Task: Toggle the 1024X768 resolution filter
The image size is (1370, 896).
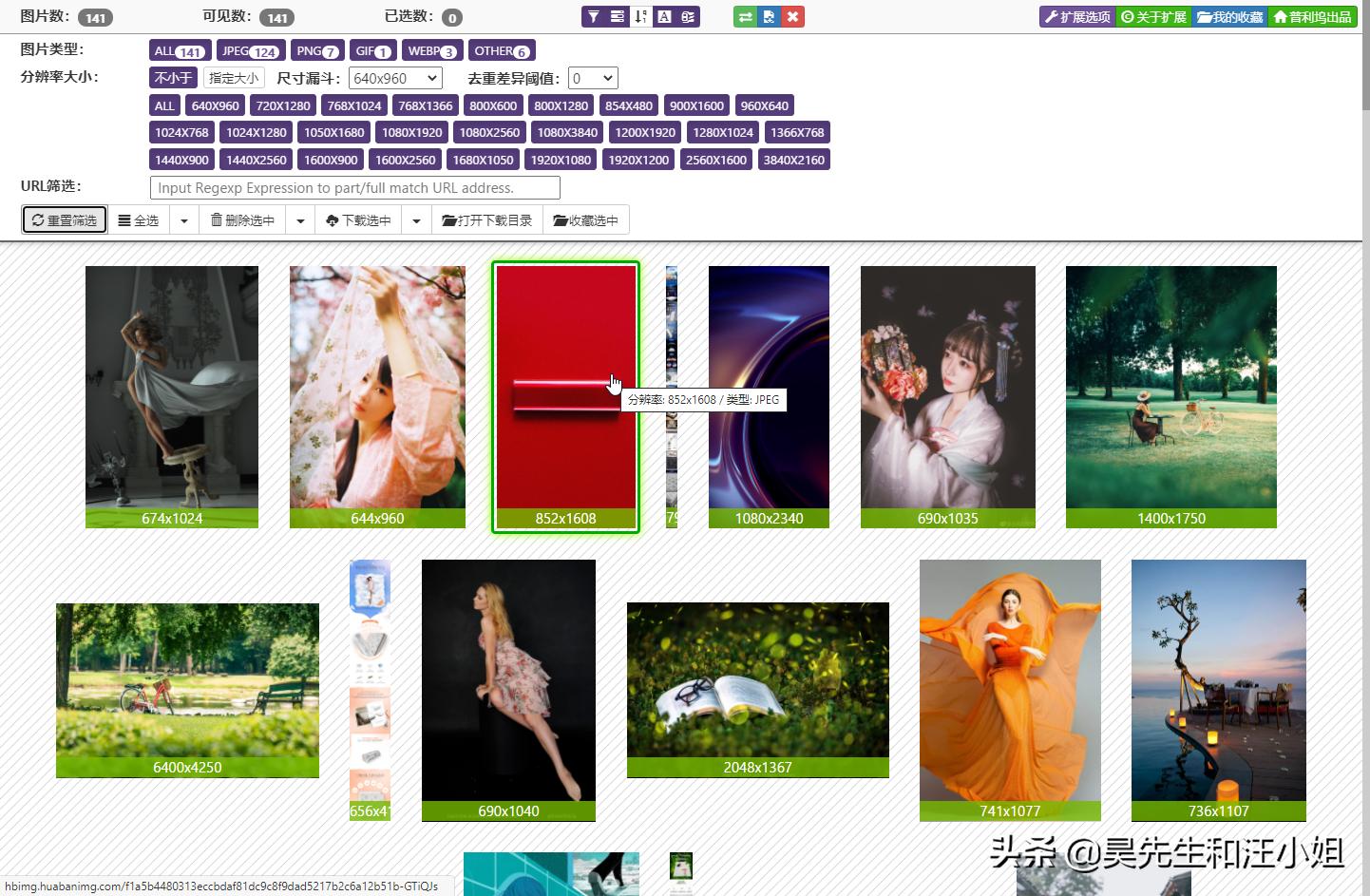Action: pyautogui.click(x=181, y=132)
